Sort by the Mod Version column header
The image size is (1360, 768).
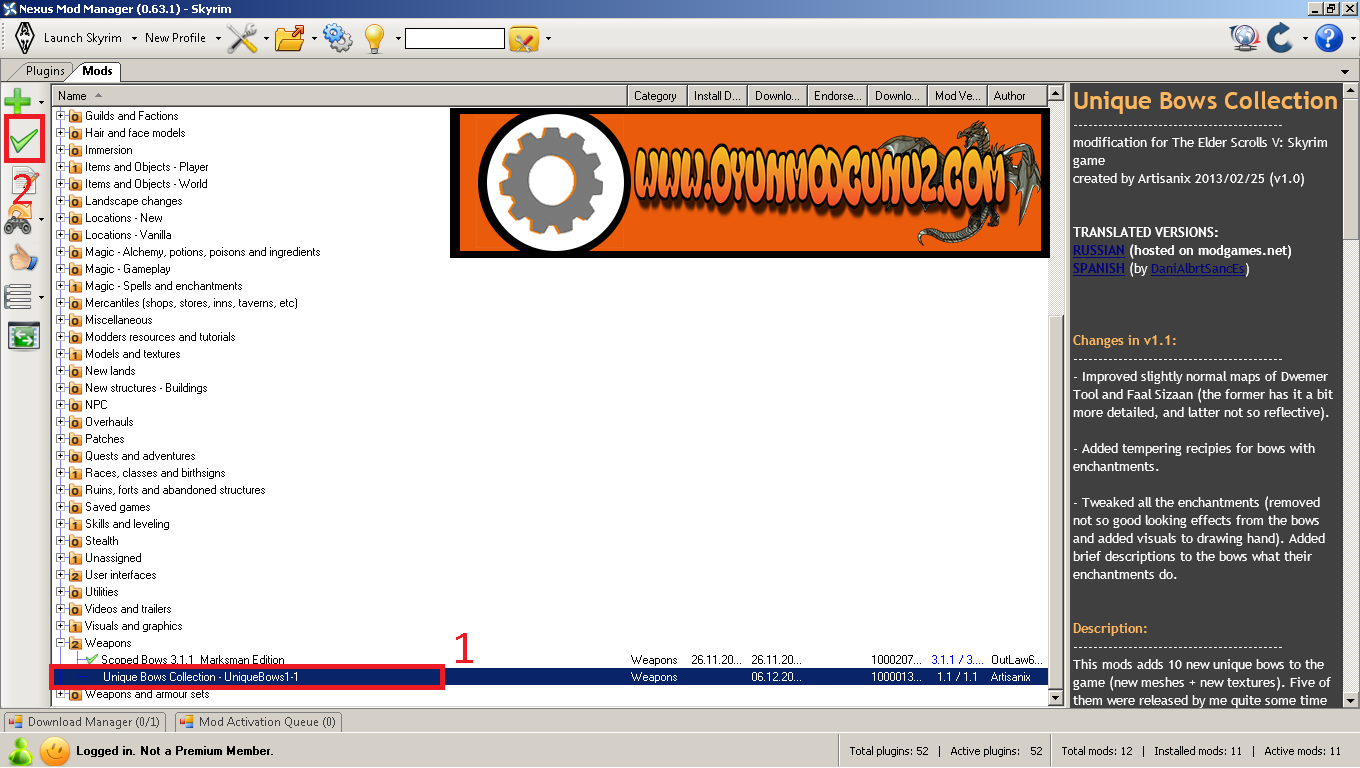(x=957, y=96)
